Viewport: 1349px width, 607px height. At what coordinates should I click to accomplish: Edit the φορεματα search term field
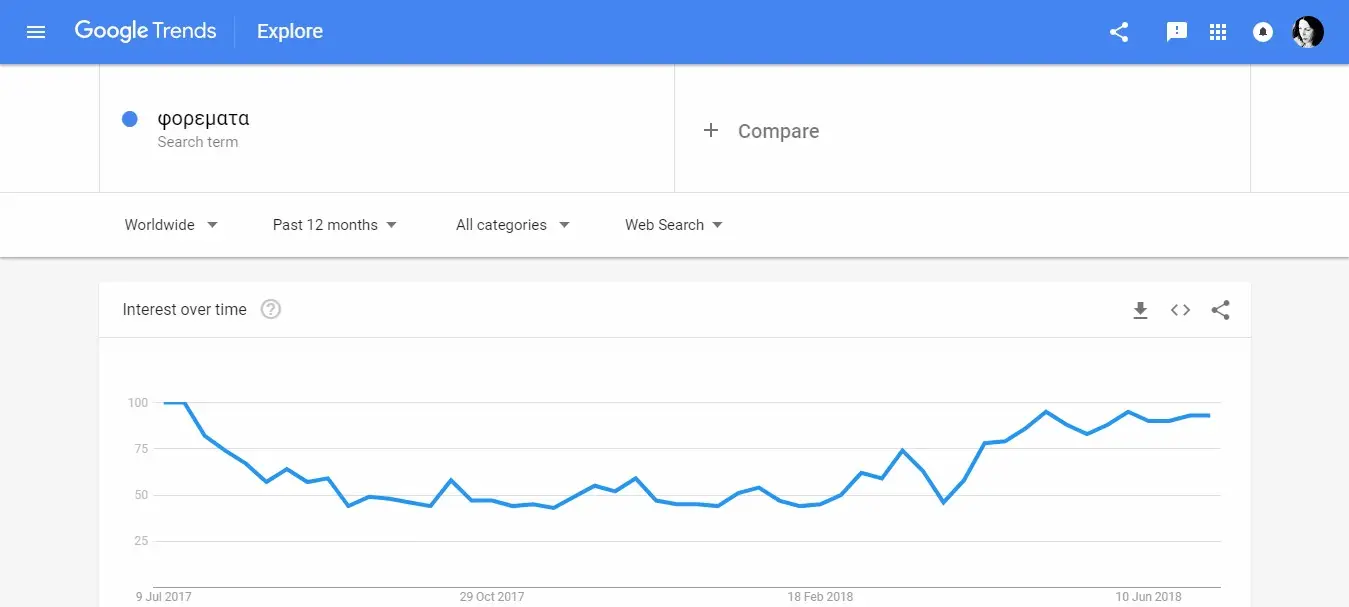coord(387,128)
